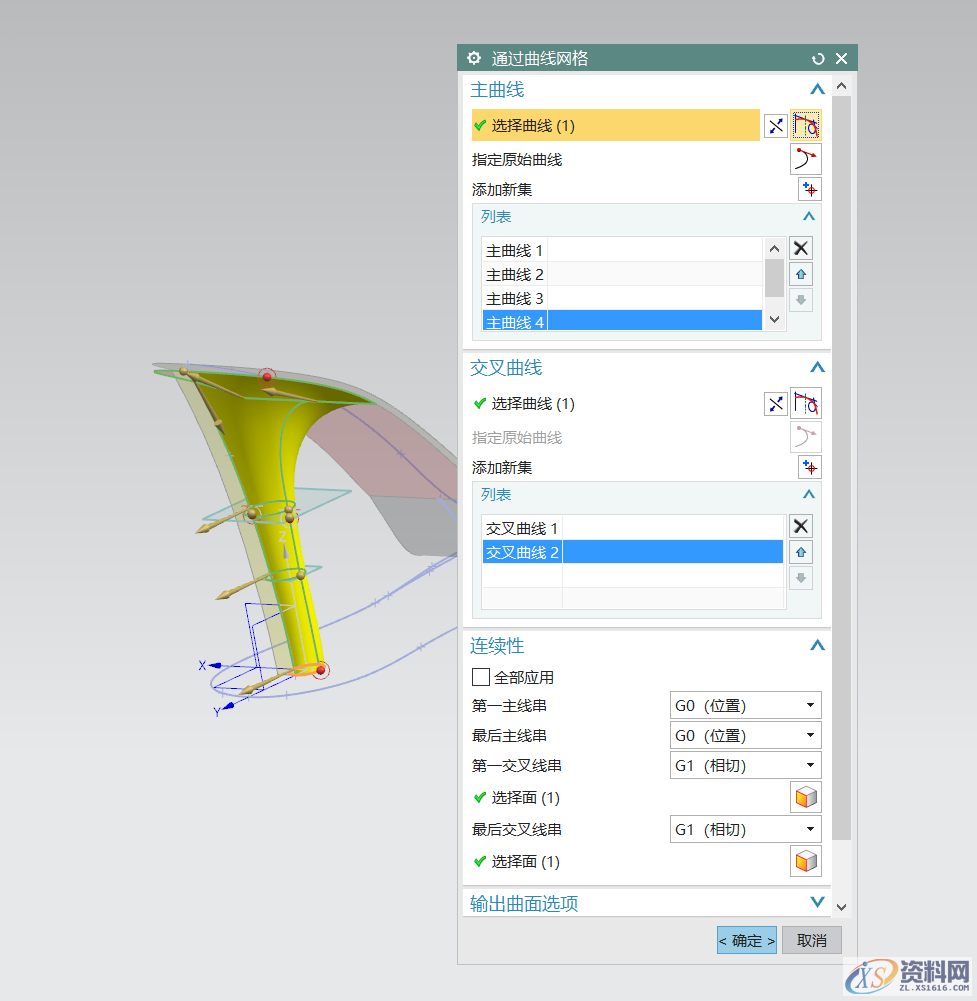977x1001 pixels.
Task: Move 交叉曲线 2 up with the arrow icon
Action: coord(800,551)
